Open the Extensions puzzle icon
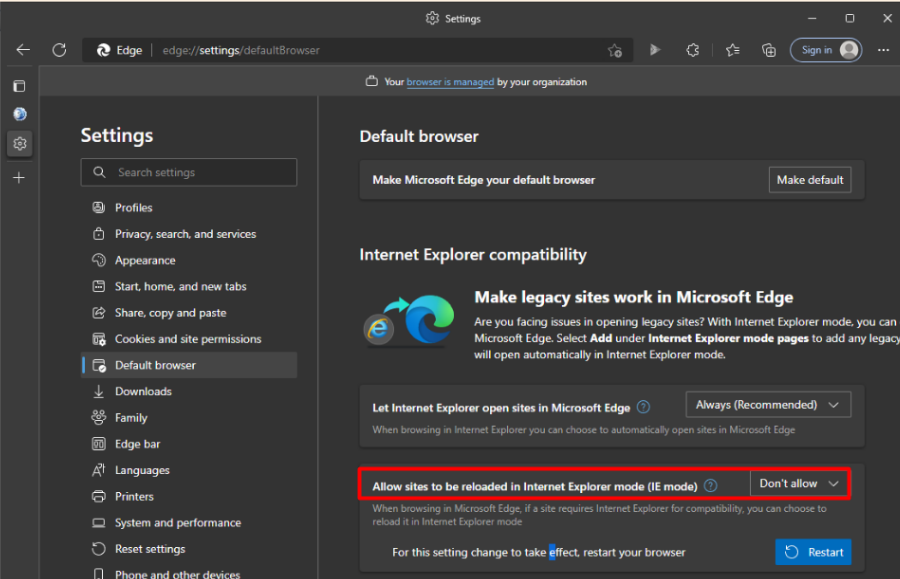This screenshot has width=900, height=579. 693,50
